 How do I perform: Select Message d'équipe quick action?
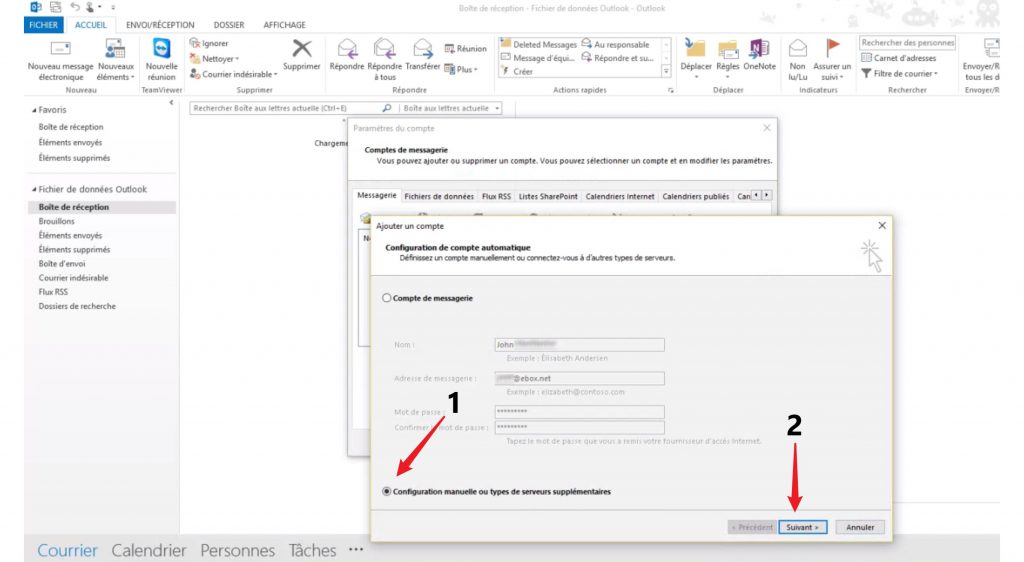point(537,58)
